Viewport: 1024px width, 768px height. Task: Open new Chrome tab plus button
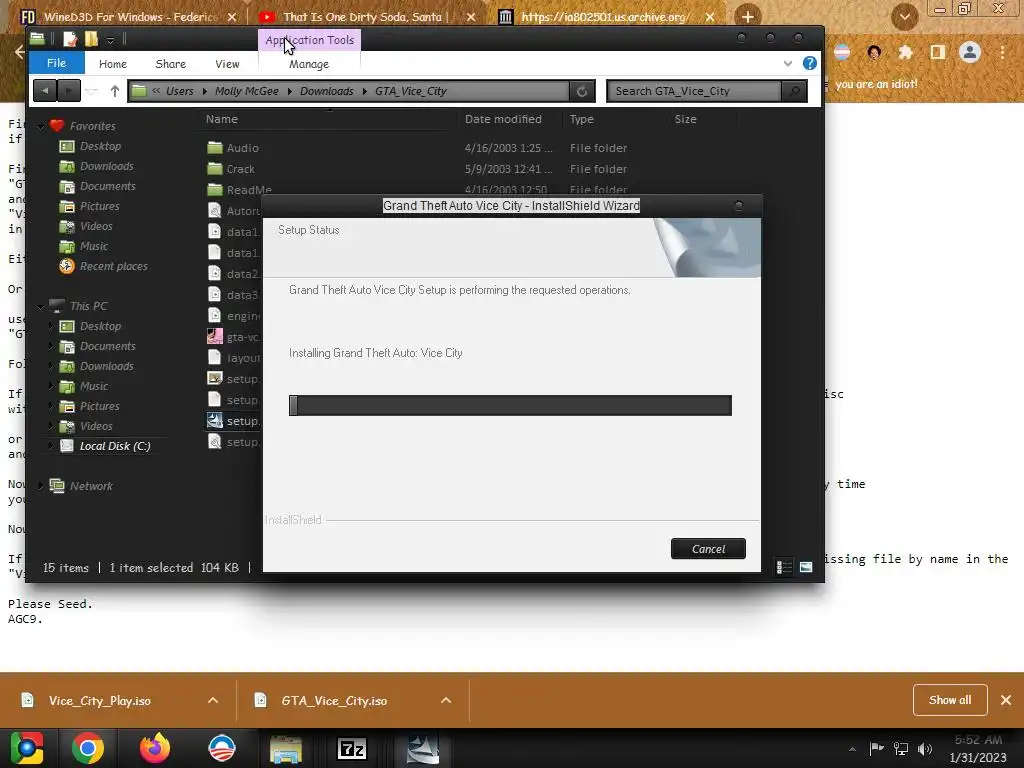(x=748, y=17)
